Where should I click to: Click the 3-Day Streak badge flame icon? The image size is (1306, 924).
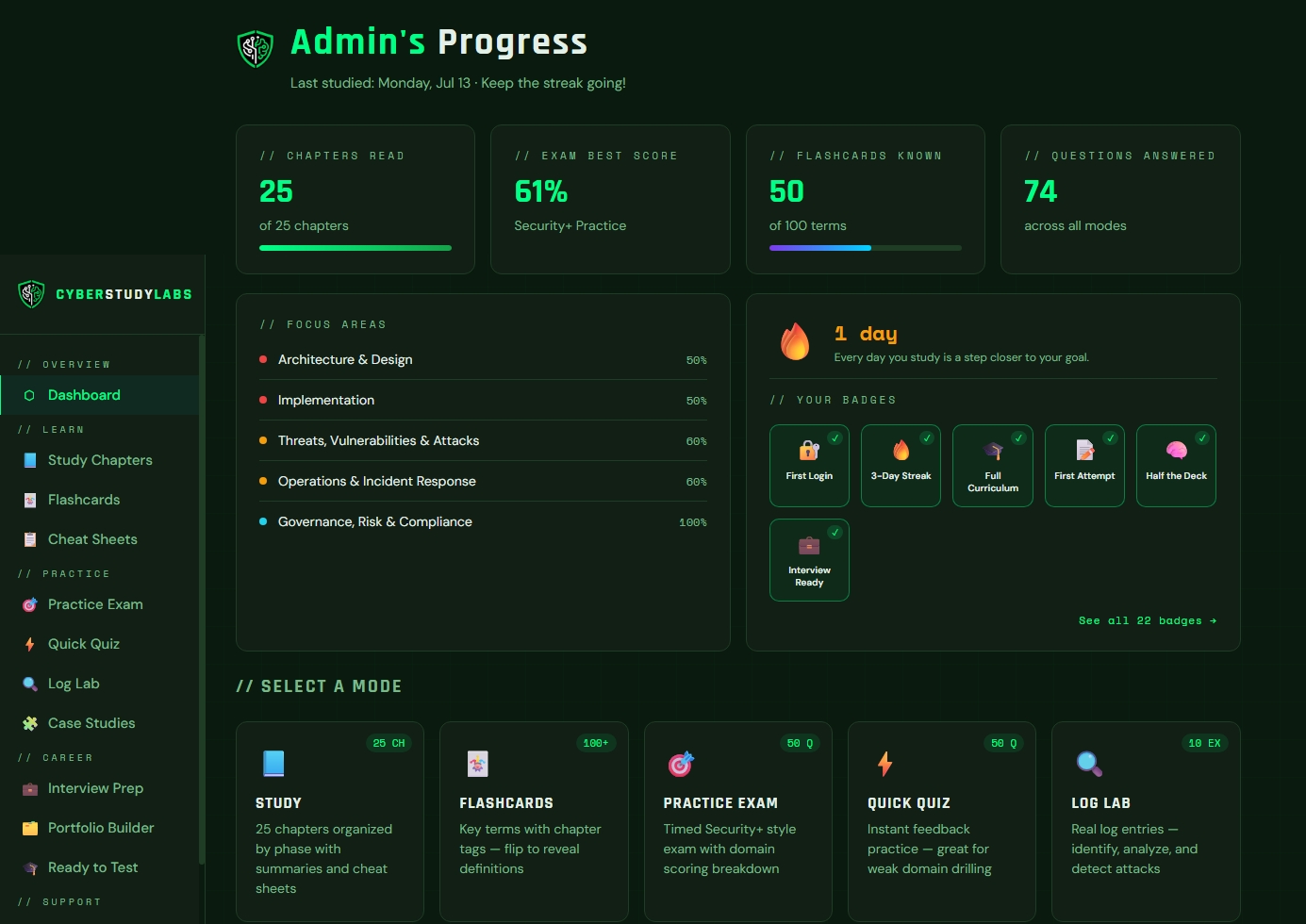[x=901, y=451]
